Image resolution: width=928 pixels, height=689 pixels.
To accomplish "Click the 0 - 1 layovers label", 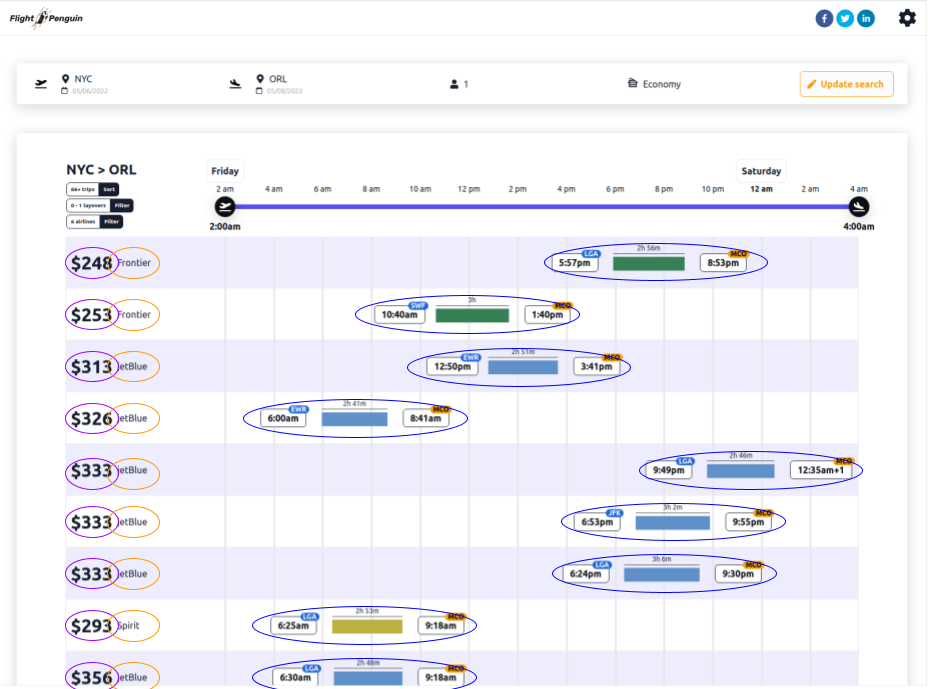I will pos(88,205).
